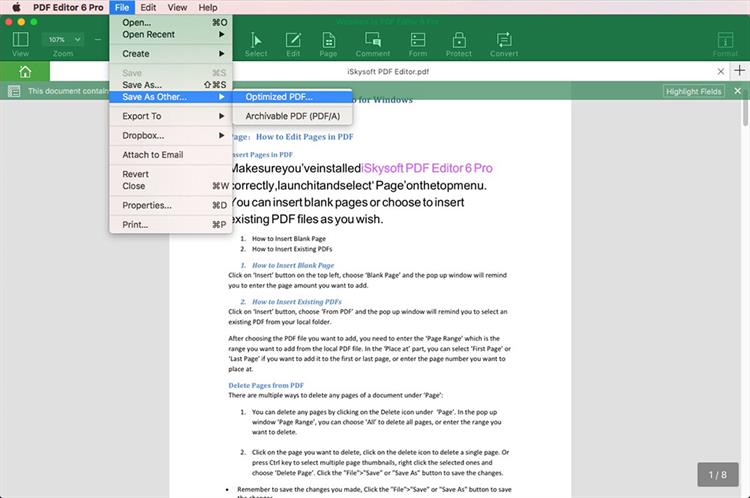Choose Revert from File menu
The width and height of the screenshot is (750, 498).
coord(171,174)
